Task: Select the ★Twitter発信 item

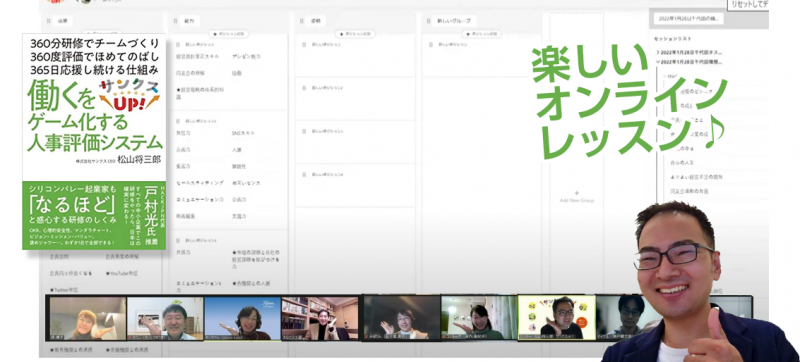Action: [x=64, y=290]
